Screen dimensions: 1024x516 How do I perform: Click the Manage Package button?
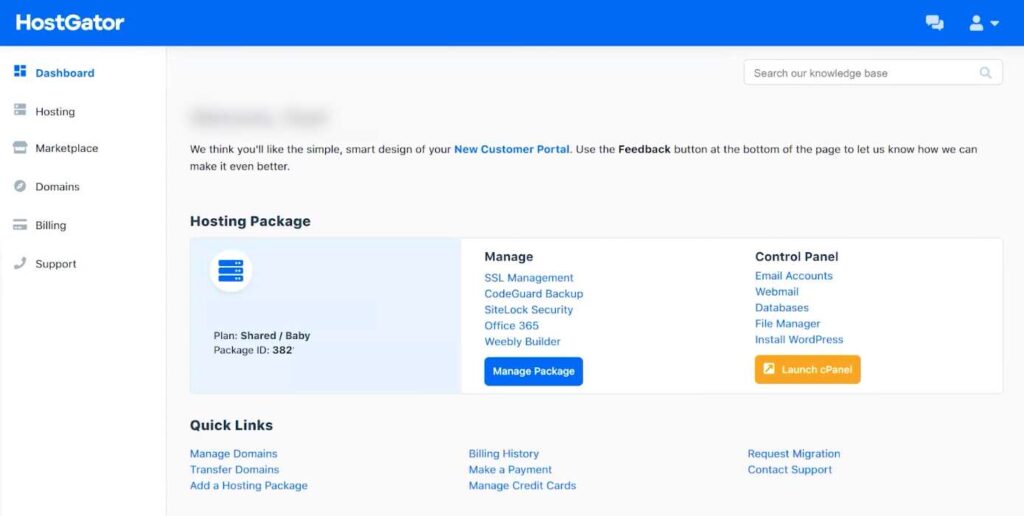(534, 371)
